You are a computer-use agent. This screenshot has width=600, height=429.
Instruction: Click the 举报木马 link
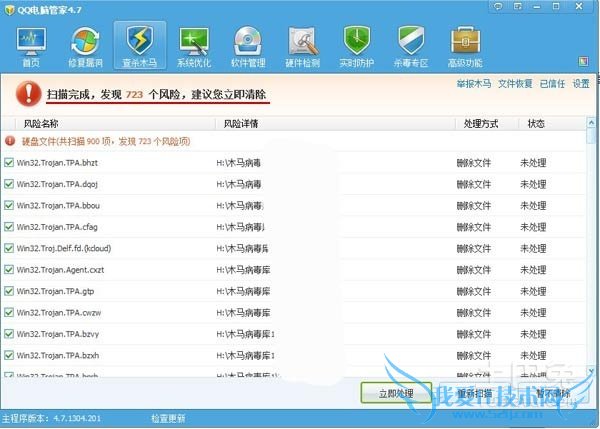tap(473, 83)
